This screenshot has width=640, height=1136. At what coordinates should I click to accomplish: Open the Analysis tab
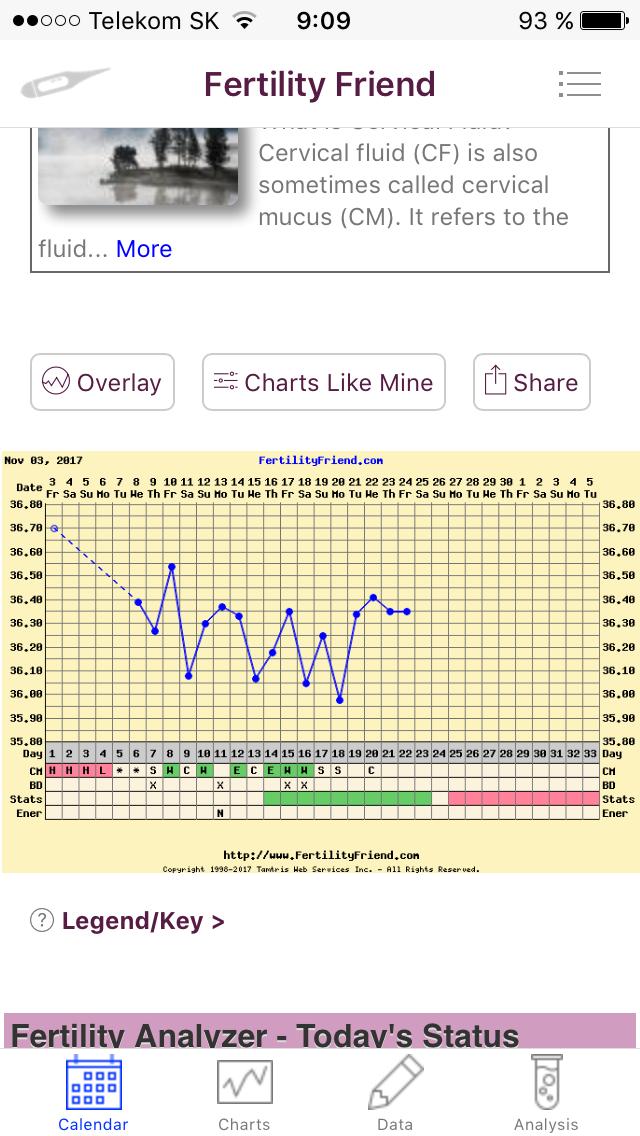[546, 1094]
